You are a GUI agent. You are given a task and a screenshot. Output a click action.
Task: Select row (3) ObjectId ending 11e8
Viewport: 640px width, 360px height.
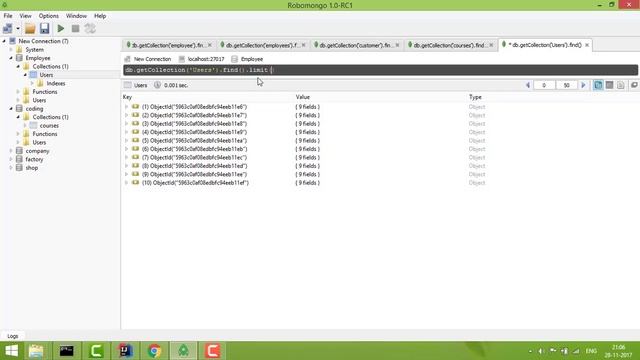coord(194,124)
